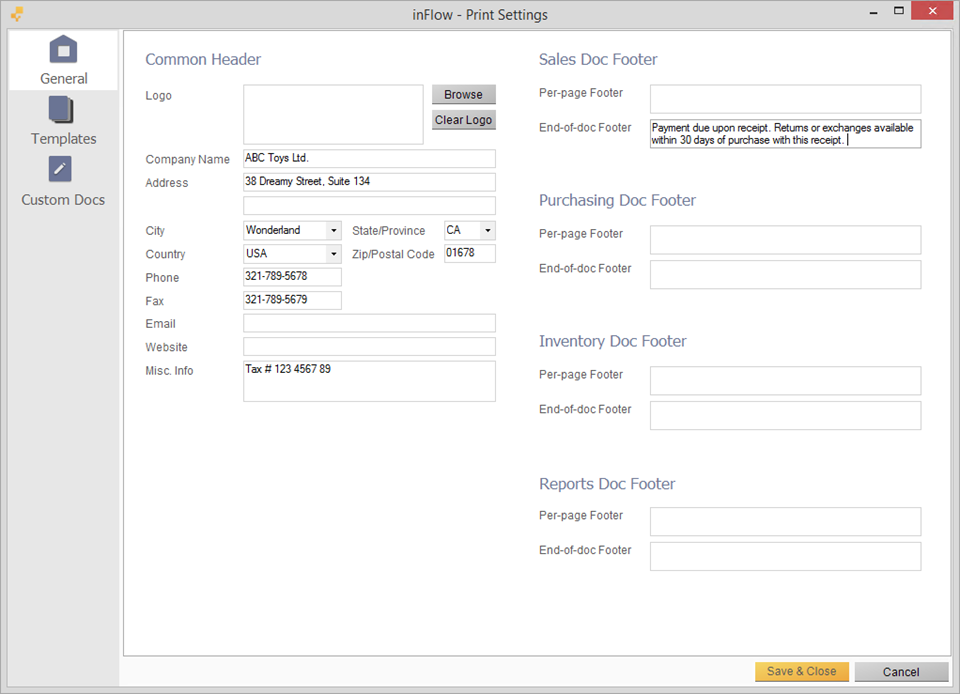Open the Custom Docs pencil icon

pyautogui.click(x=60, y=169)
